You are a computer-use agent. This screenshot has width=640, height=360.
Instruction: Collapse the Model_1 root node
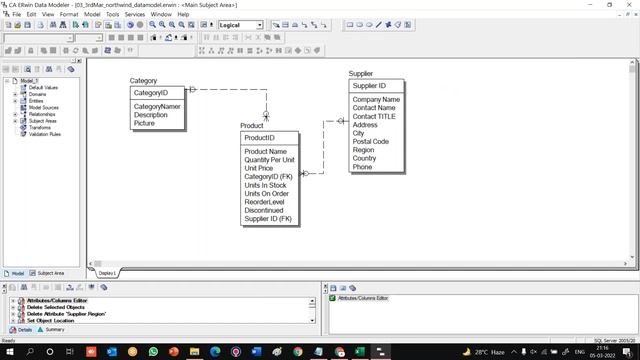point(7,81)
